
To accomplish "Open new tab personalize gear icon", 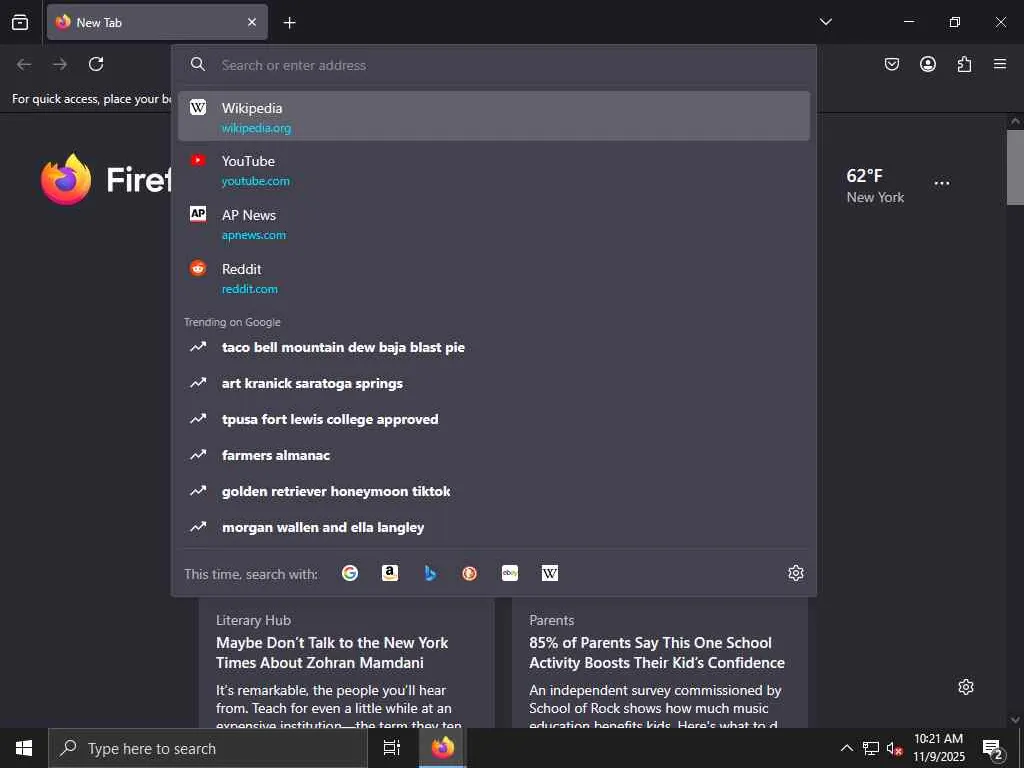I will coord(966,687).
